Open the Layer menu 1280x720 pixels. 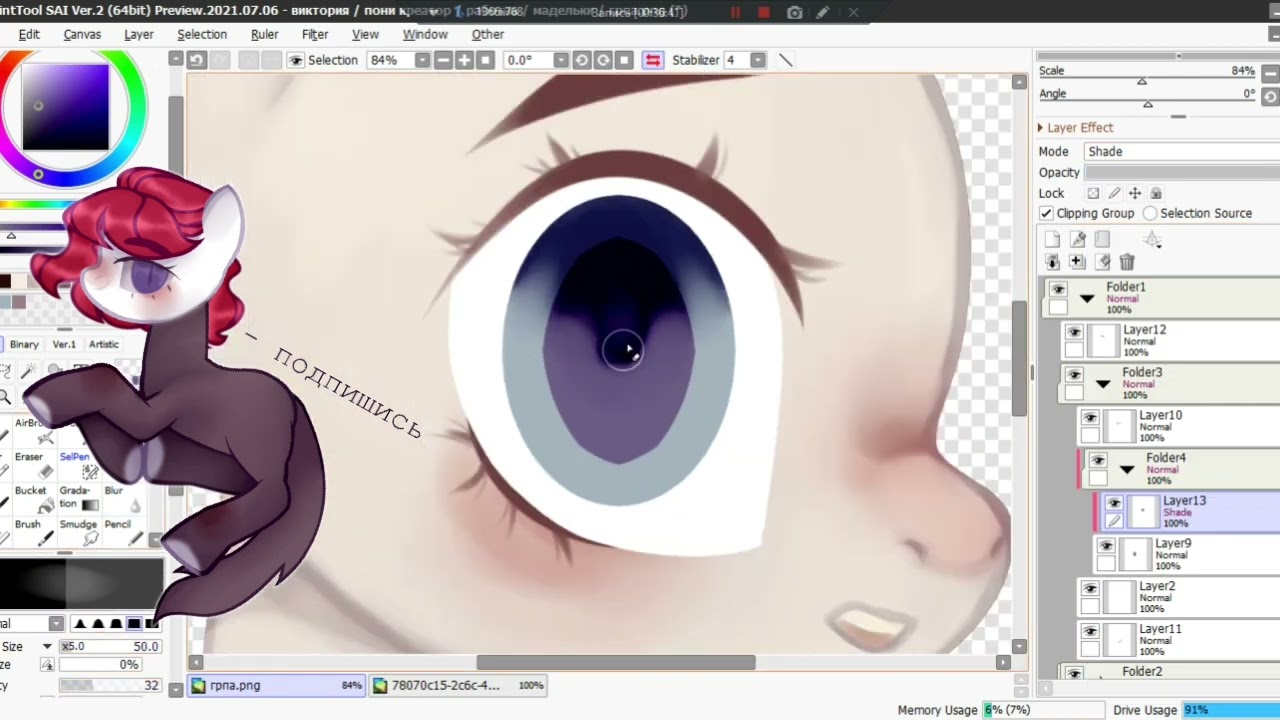(x=139, y=34)
